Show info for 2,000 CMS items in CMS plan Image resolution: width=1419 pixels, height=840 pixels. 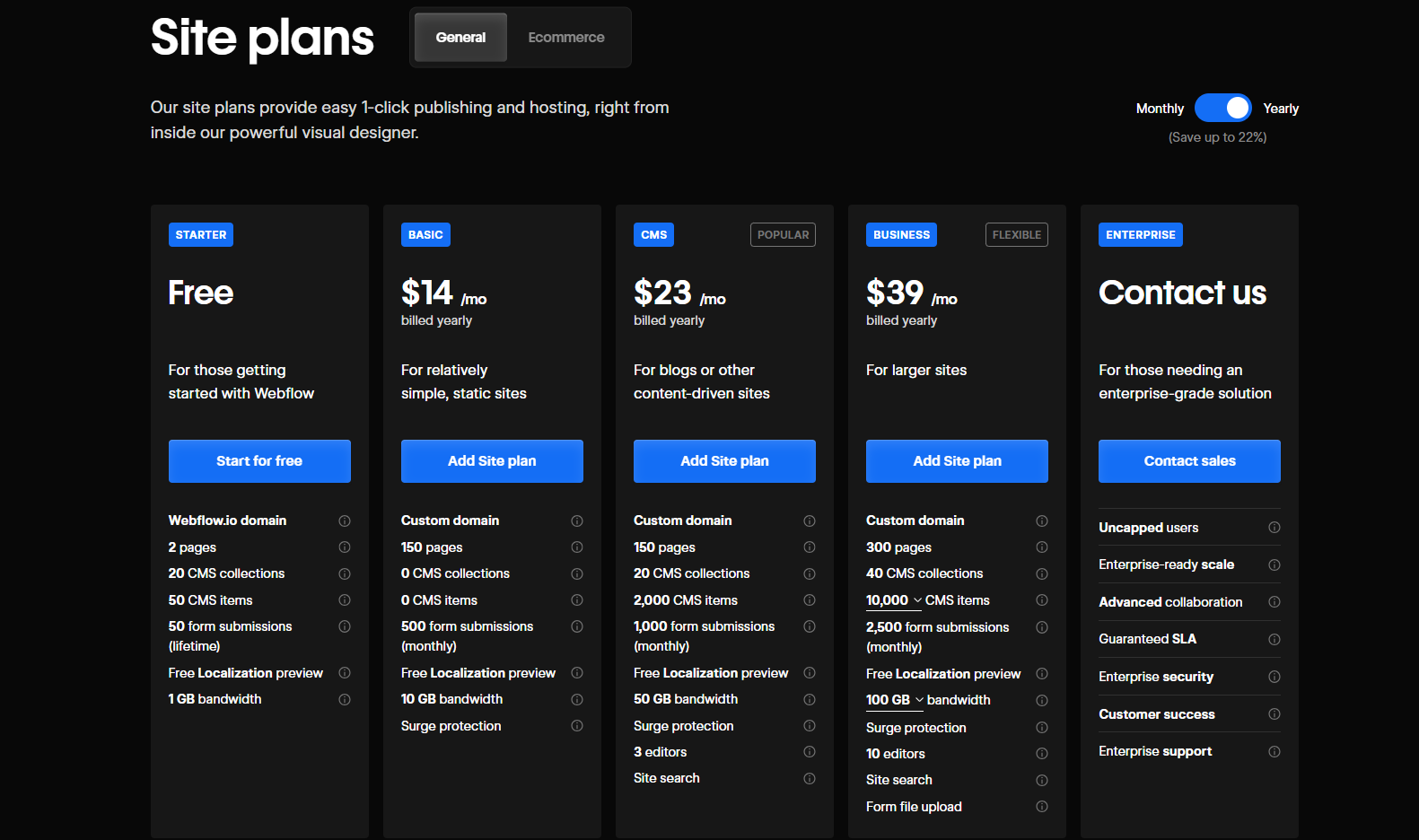click(810, 600)
